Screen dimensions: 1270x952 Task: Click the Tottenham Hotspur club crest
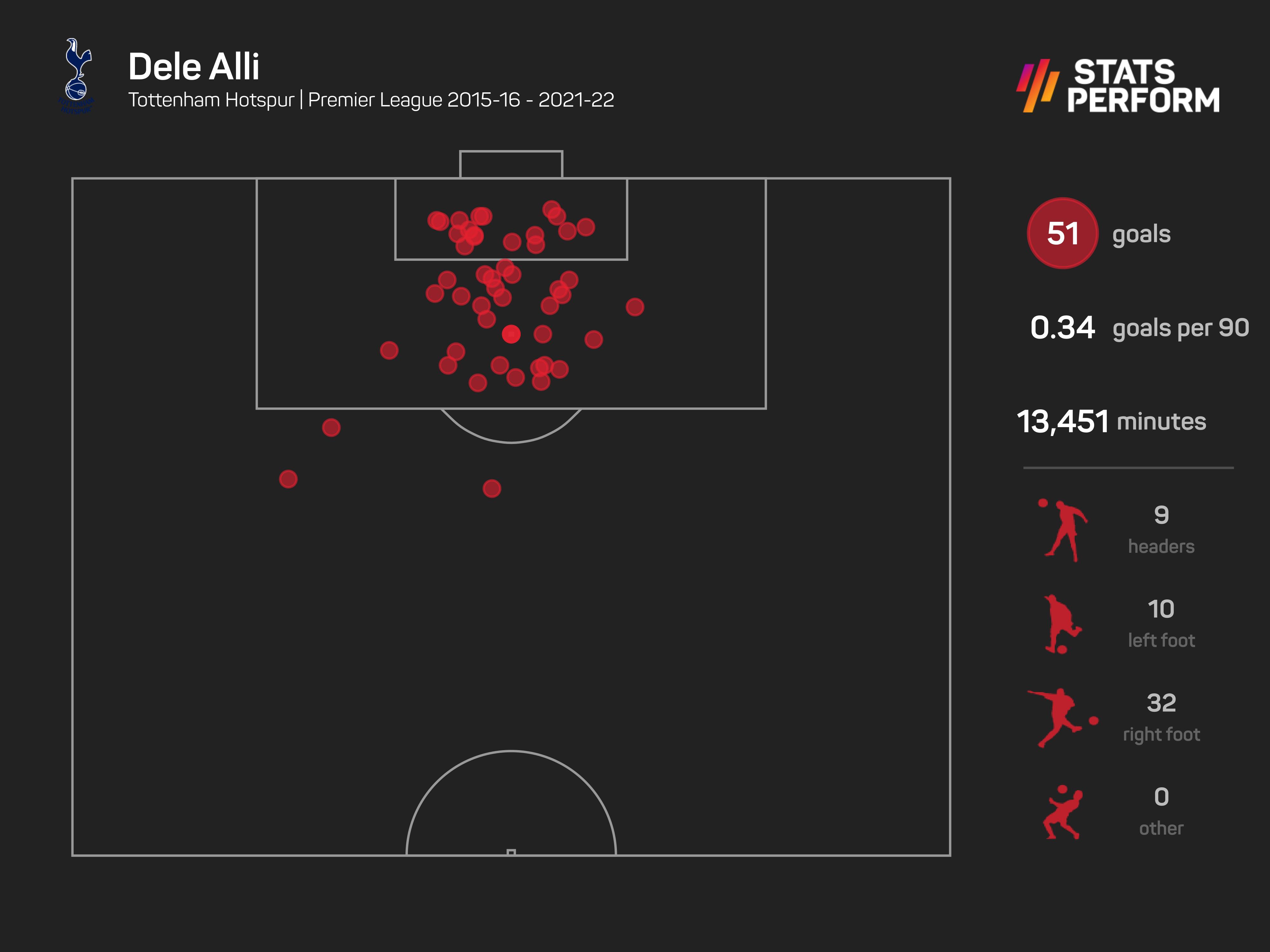tap(77, 76)
